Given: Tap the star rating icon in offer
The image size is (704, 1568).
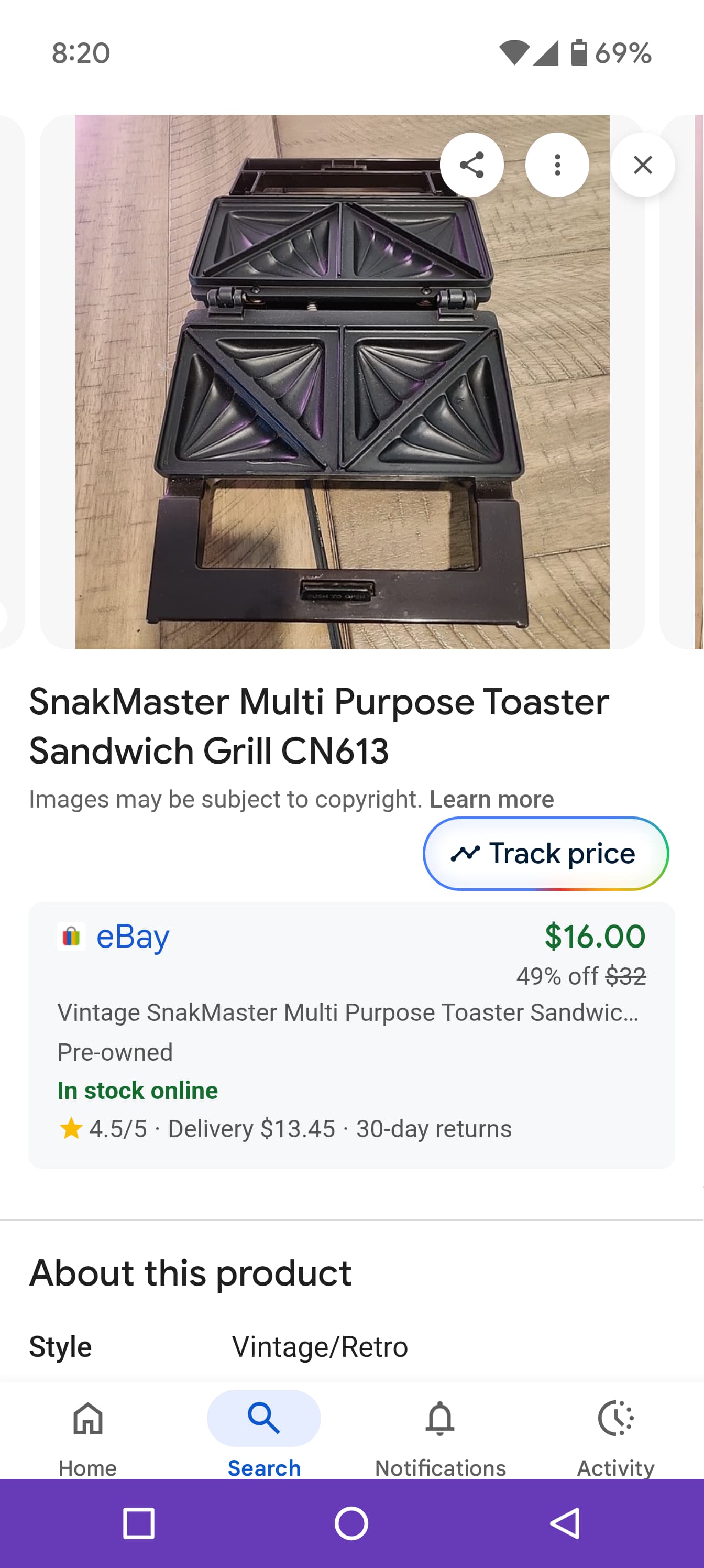Looking at the screenshot, I should [x=71, y=1128].
